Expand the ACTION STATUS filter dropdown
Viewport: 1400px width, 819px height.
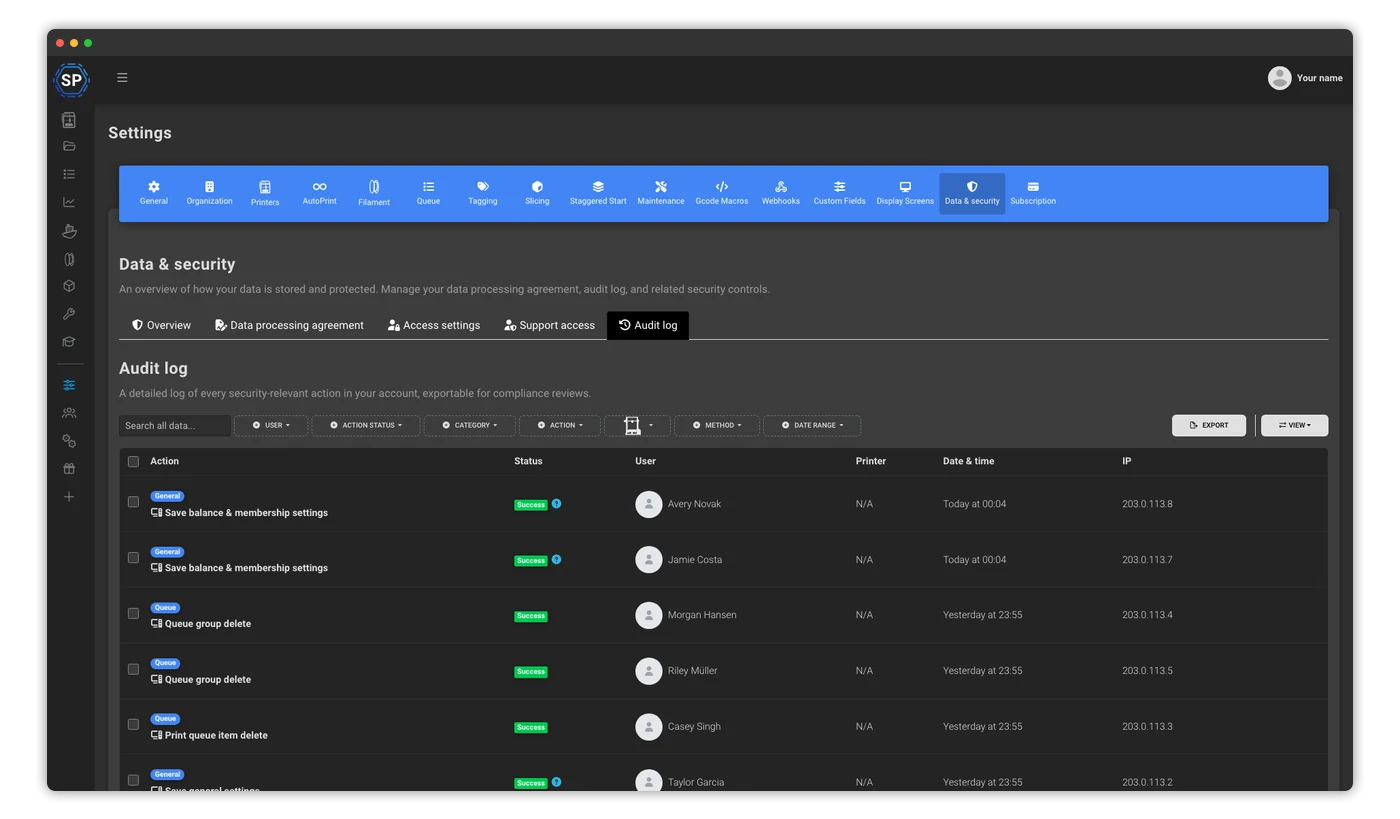[366, 426]
